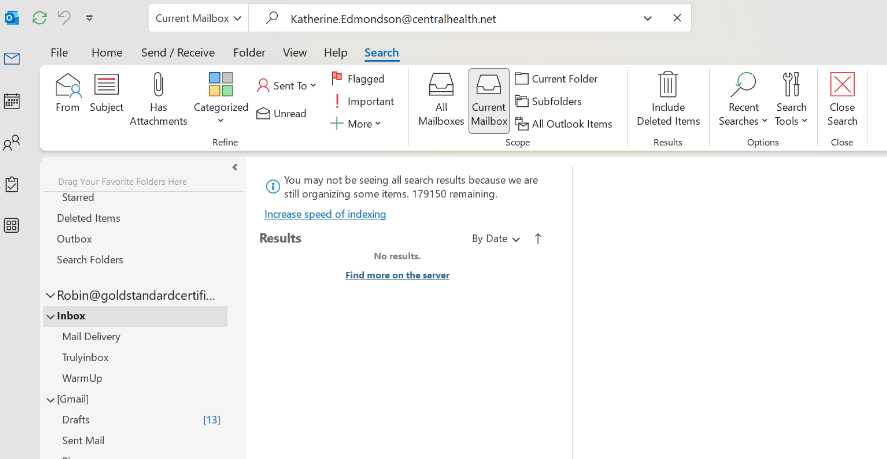
Task: Open the Tasks module in left sidebar
Action: [12, 185]
